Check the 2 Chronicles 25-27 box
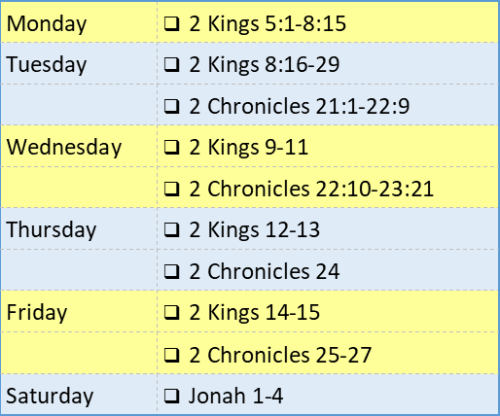Image resolution: width=500 pixels, height=416 pixels. point(172,355)
